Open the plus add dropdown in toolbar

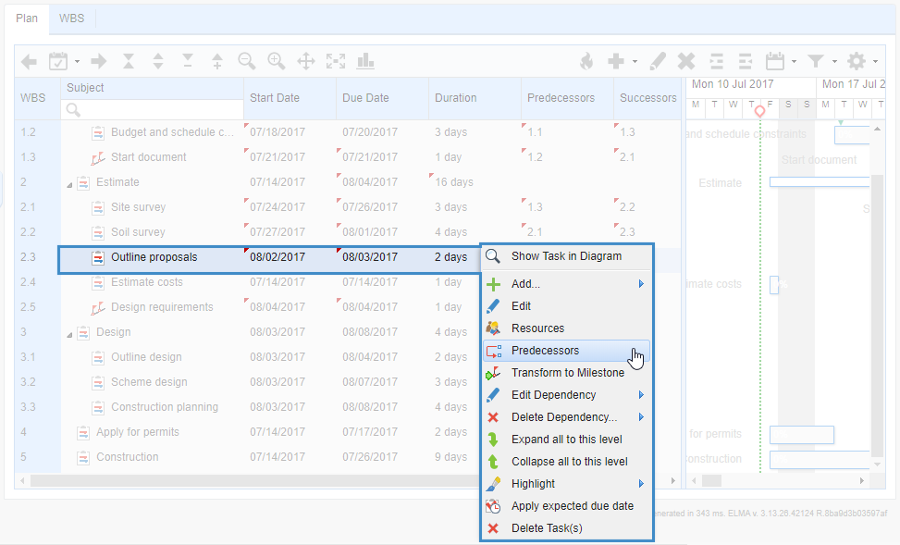point(621,61)
